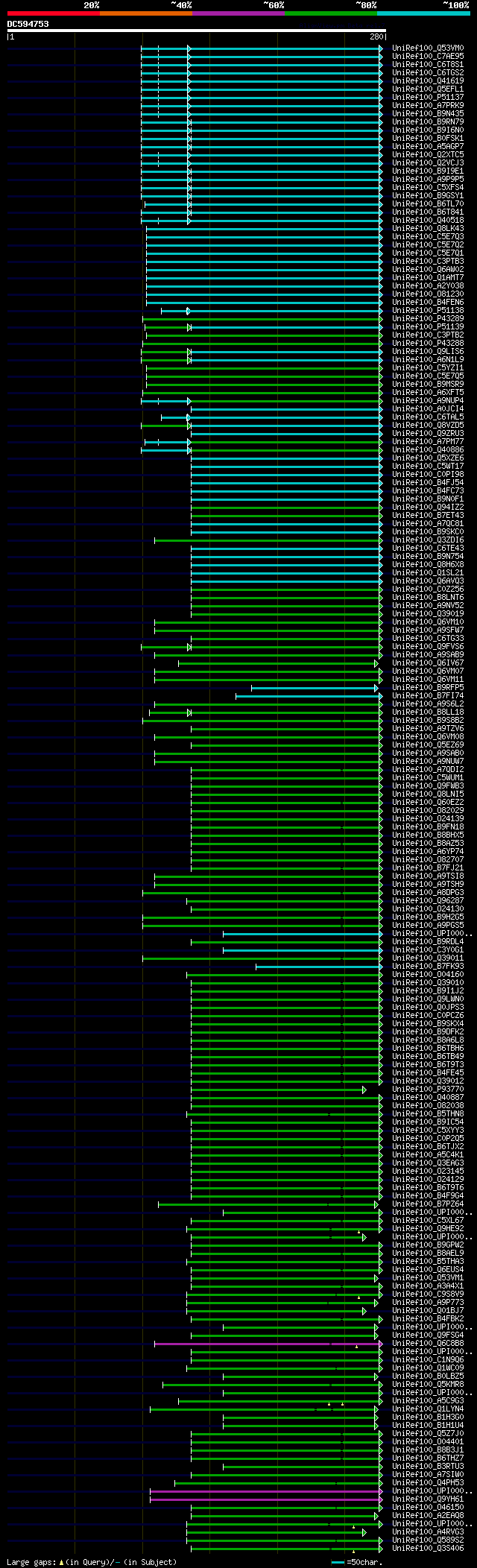The height and width of the screenshot is (1568, 477).
Task: Click hit label UniRef100_Q6IV67
Action: [x=428, y=663]
